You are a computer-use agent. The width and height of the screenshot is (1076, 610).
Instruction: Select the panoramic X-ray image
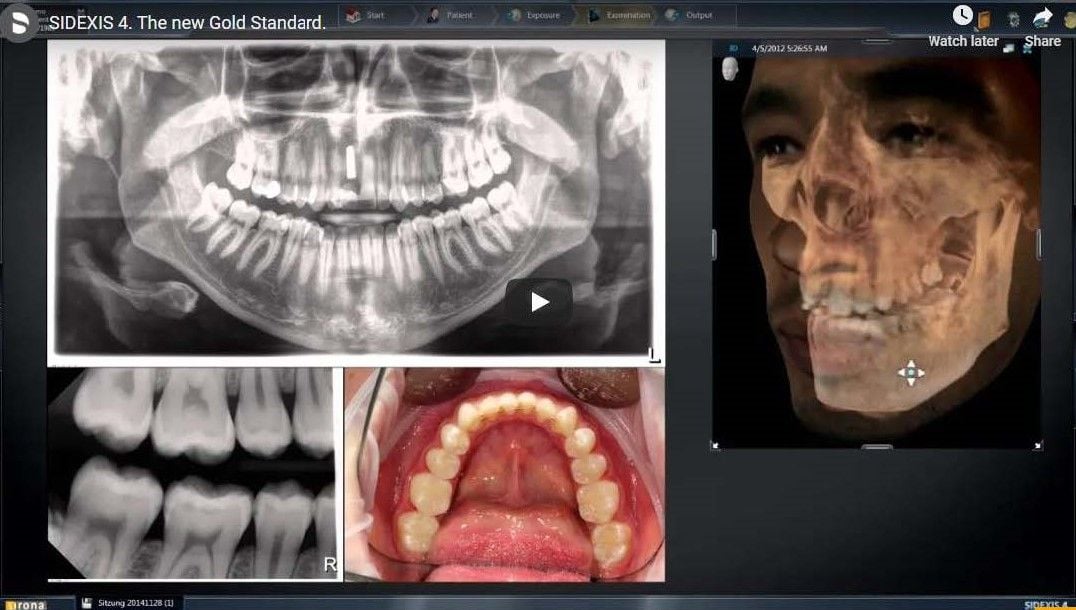[x=355, y=202]
